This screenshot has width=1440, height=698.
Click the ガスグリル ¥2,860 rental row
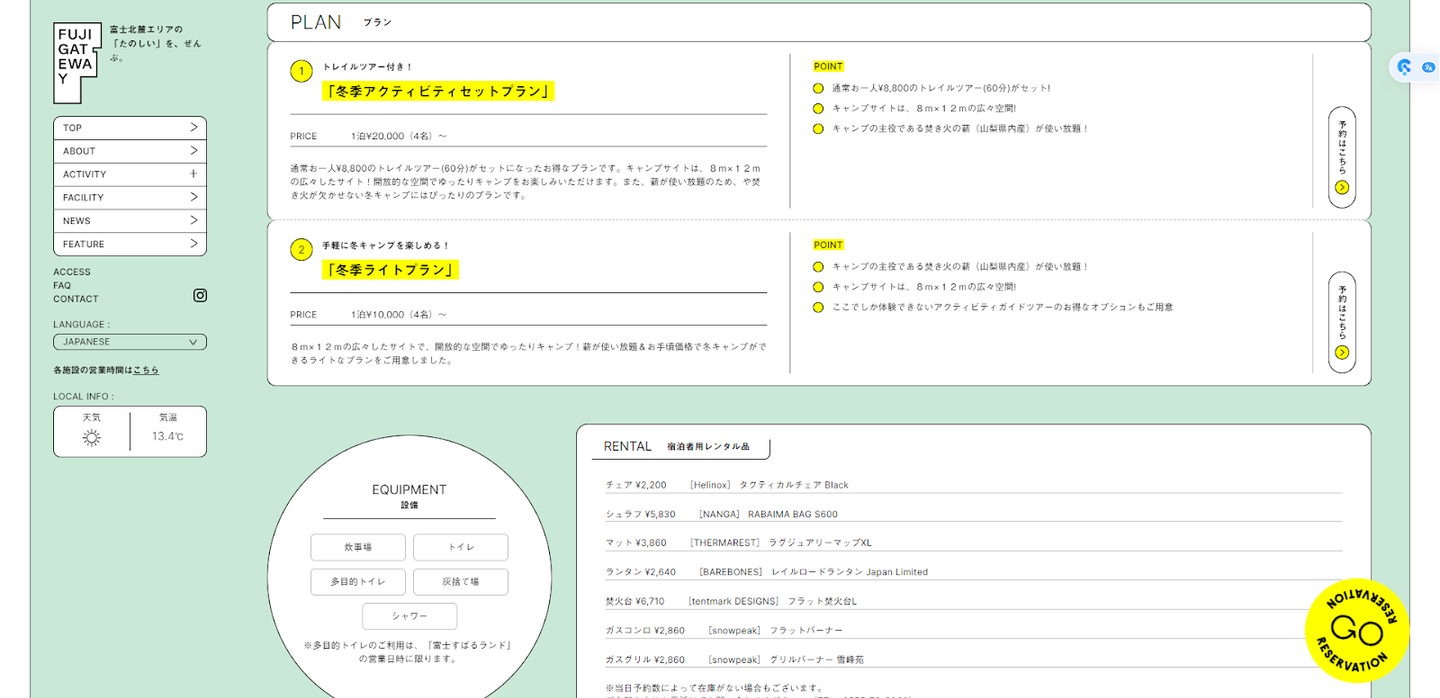(x=974, y=659)
